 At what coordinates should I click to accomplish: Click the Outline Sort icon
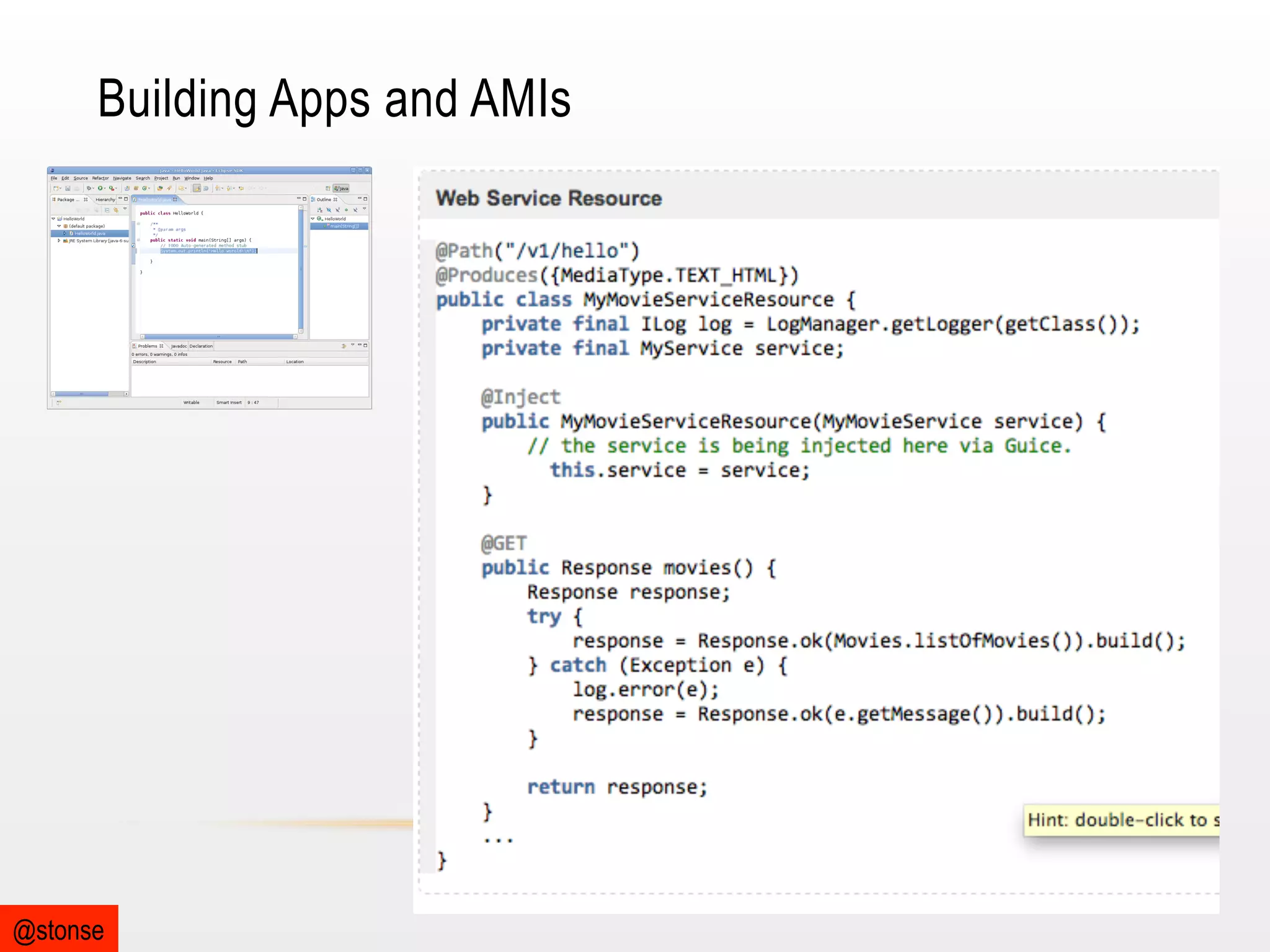(x=320, y=210)
